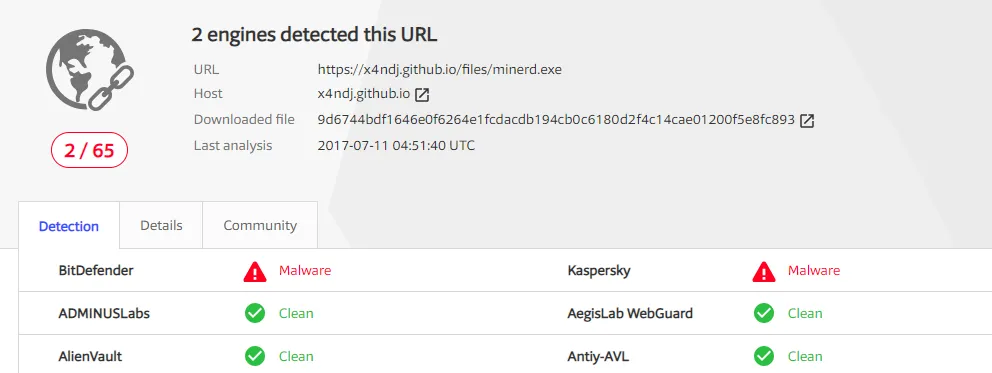Click the last analysis timestamp
The height and width of the screenshot is (373, 992).
(396, 145)
